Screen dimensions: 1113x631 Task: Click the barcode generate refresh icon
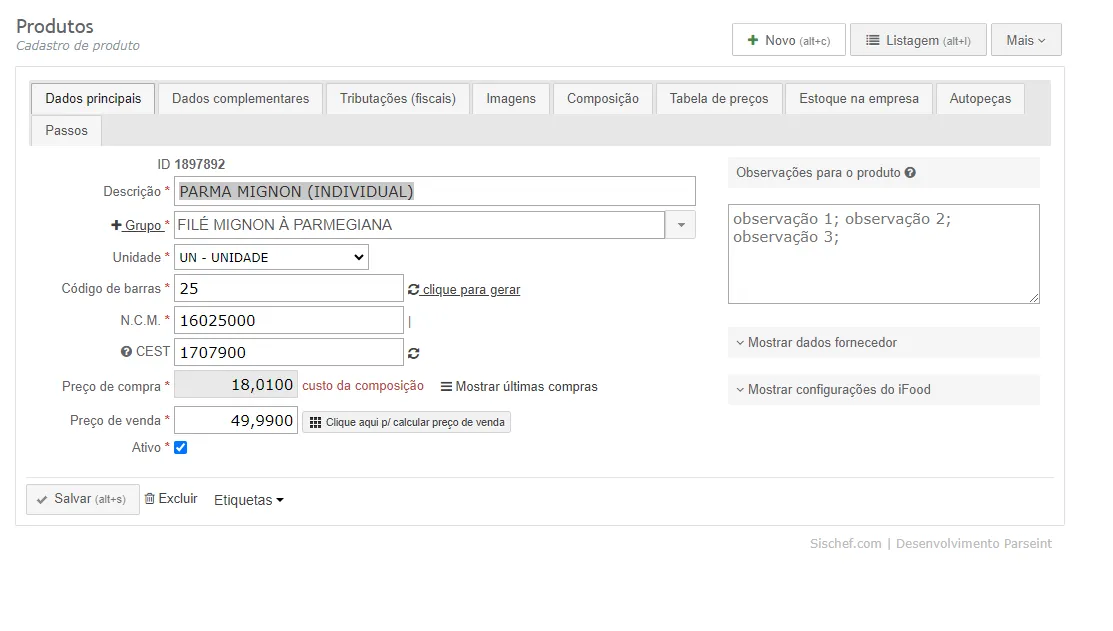(414, 290)
